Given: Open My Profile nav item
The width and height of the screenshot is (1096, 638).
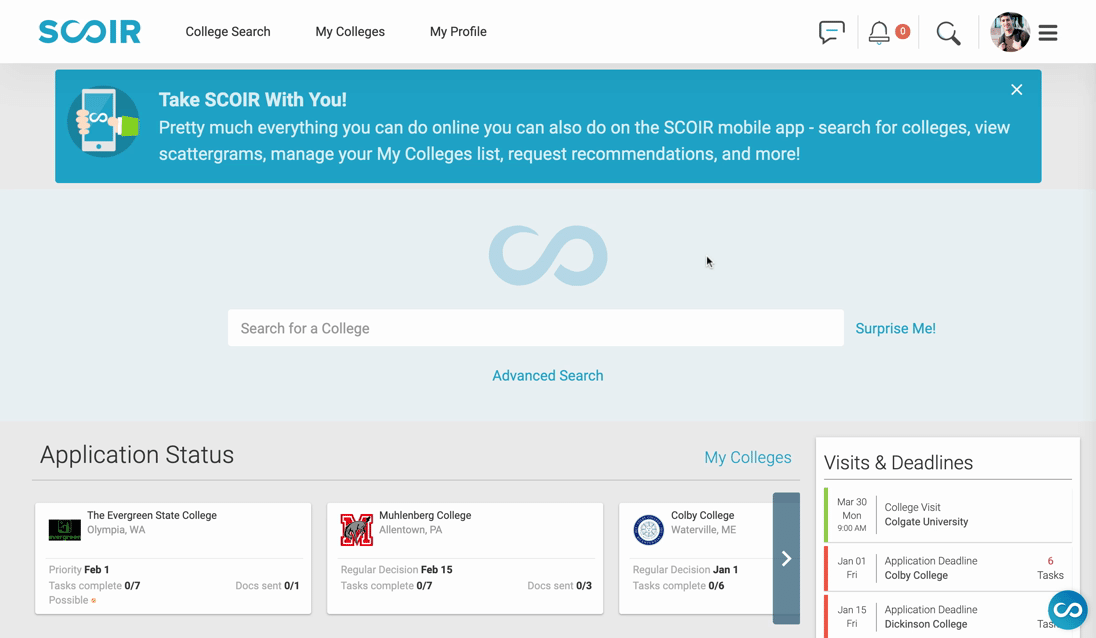Looking at the screenshot, I should coord(459,31).
